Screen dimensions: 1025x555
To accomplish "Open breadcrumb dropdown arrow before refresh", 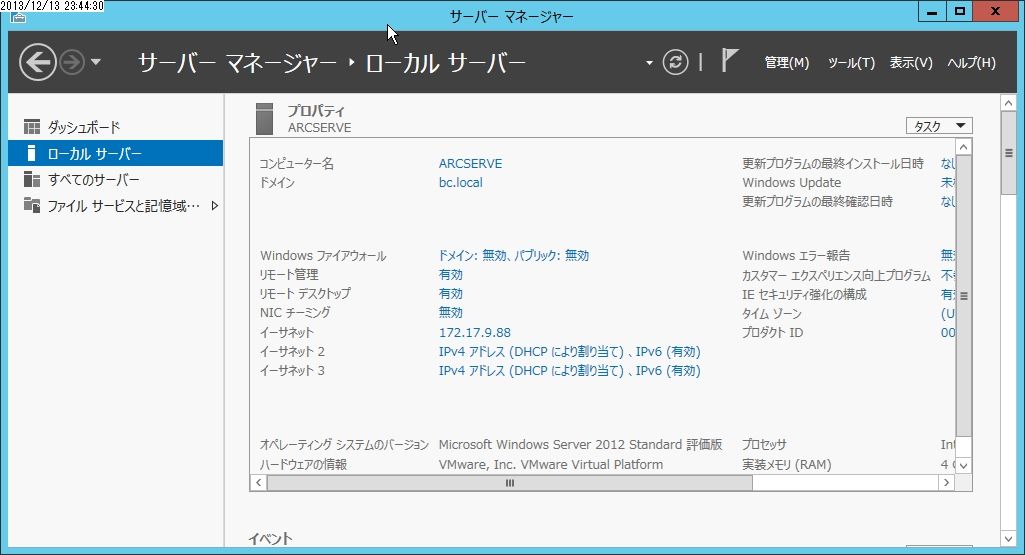I will (649, 63).
